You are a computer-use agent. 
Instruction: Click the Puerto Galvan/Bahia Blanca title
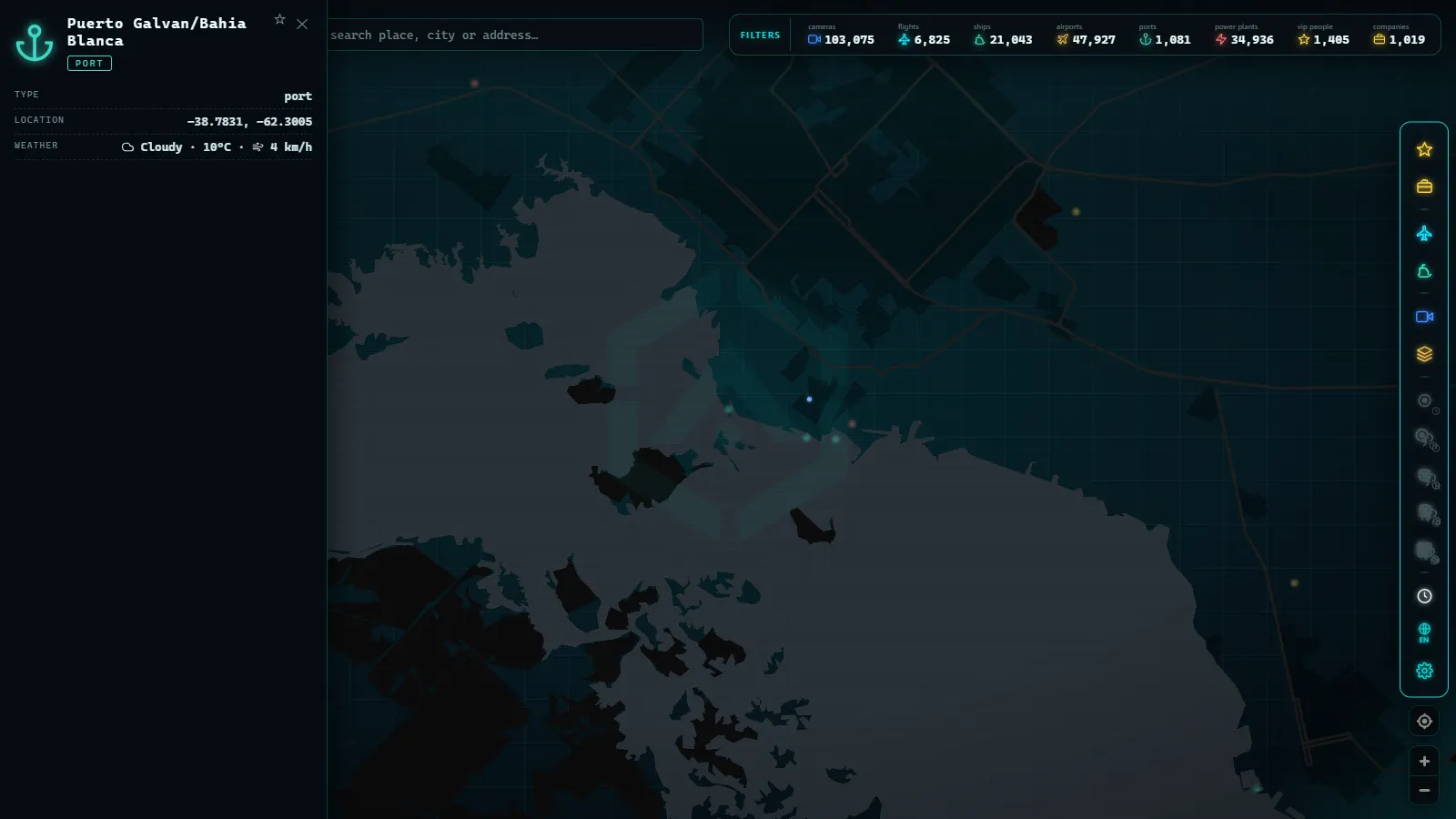[x=157, y=32]
